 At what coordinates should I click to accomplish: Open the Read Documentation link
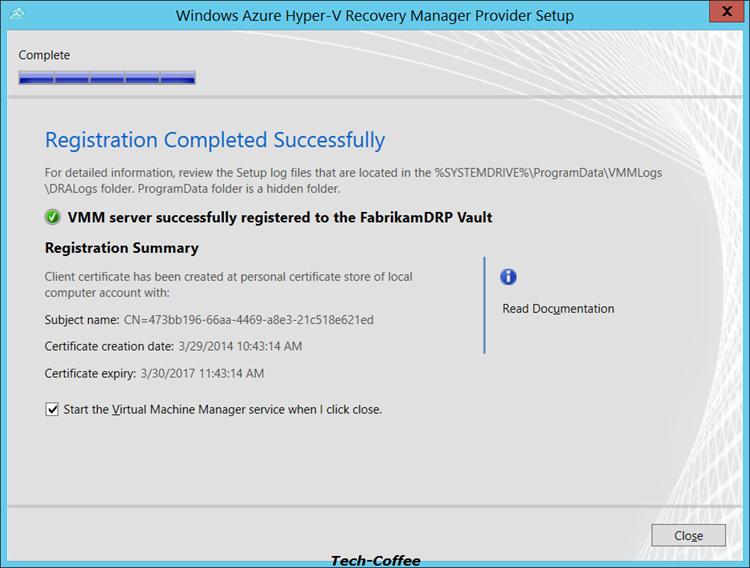point(558,309)
